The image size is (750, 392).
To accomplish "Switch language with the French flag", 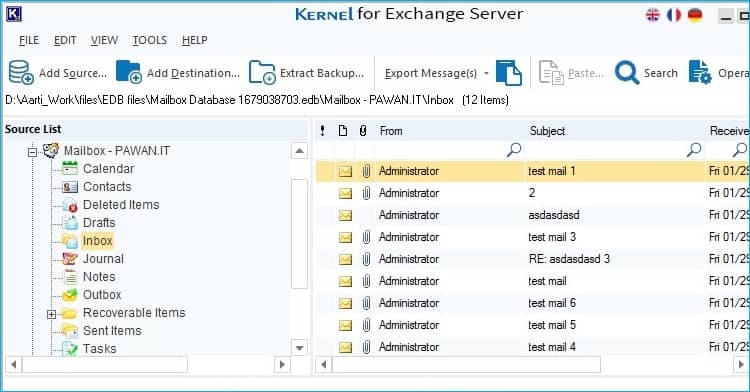I will (x=673, y=15).
